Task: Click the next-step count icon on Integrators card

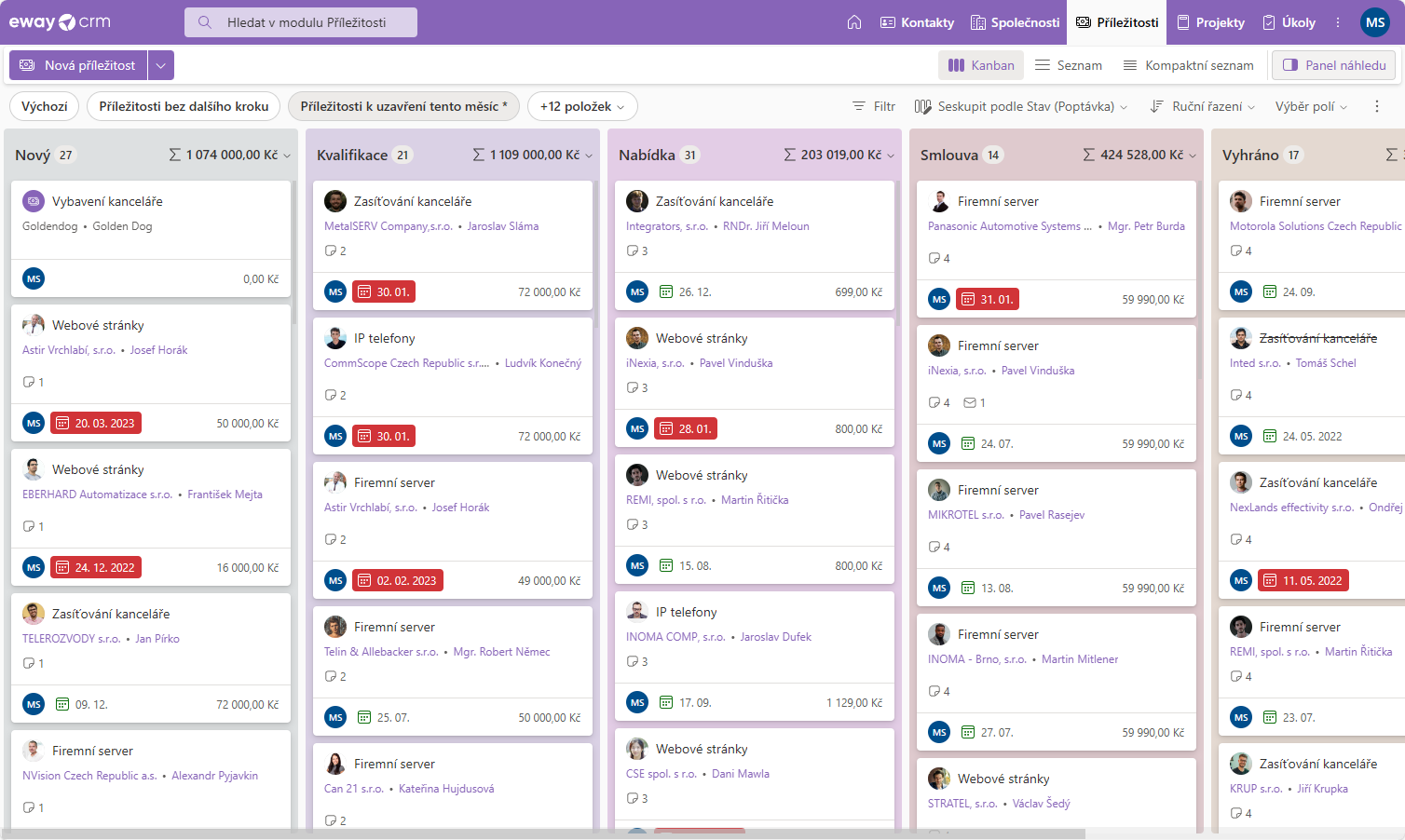Action: point(633,251)
